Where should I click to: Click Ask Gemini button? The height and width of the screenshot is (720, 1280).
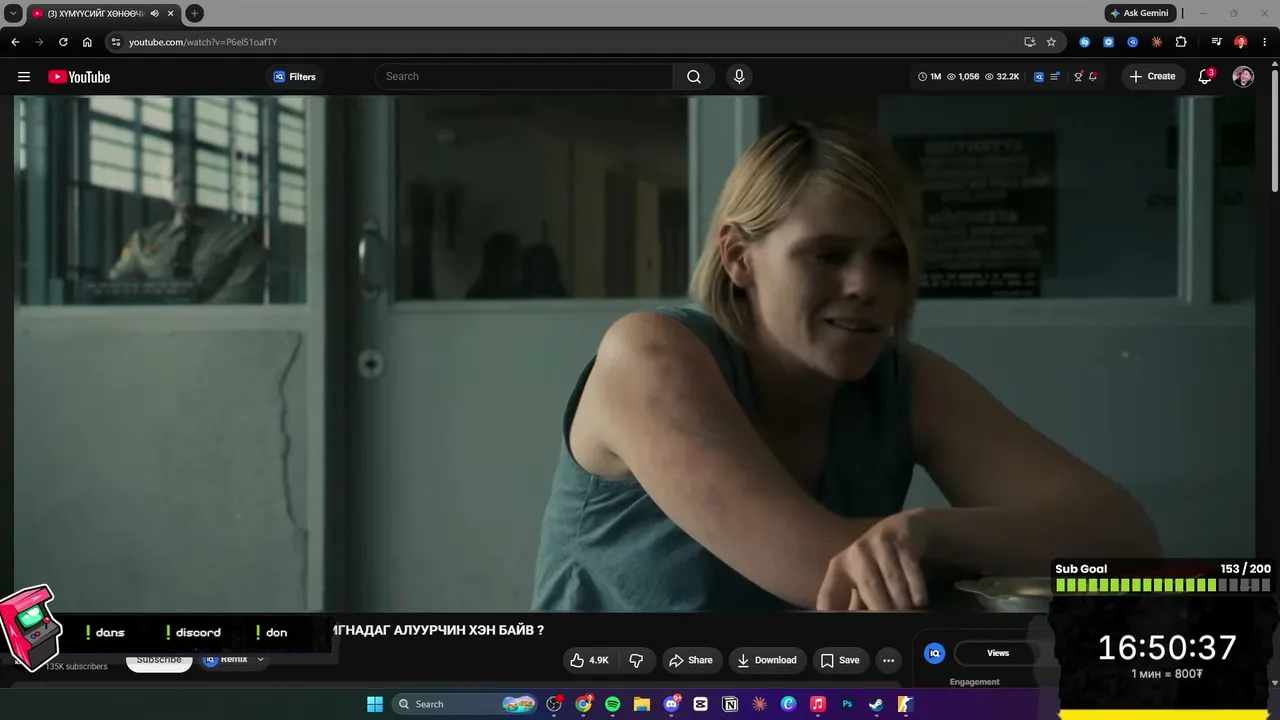click(1139, 13)
